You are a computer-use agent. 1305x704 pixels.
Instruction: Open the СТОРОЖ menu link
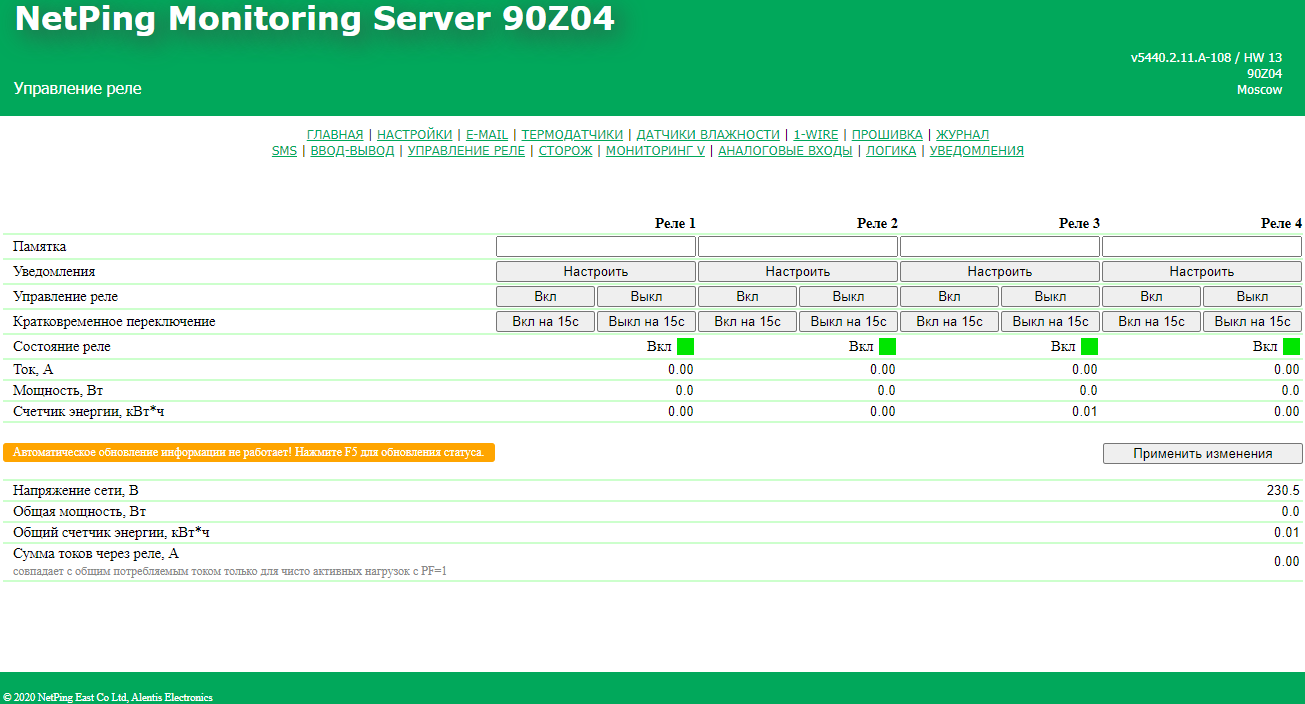pyautogui.click(x=565, y=151)
